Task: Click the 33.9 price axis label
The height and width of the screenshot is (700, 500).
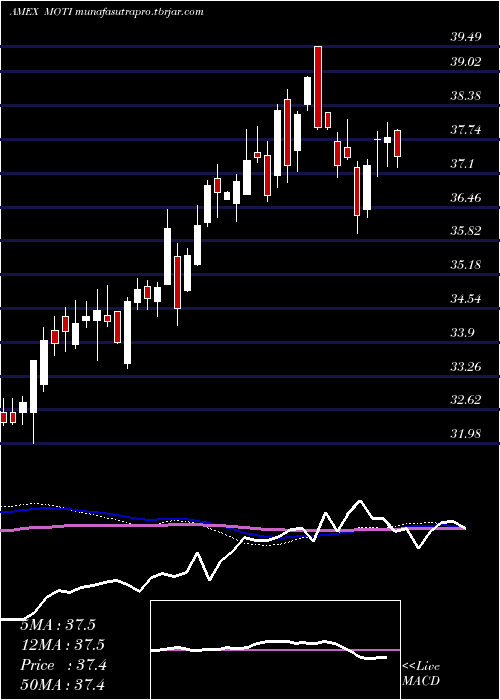Action: click(x=462, y=333)
